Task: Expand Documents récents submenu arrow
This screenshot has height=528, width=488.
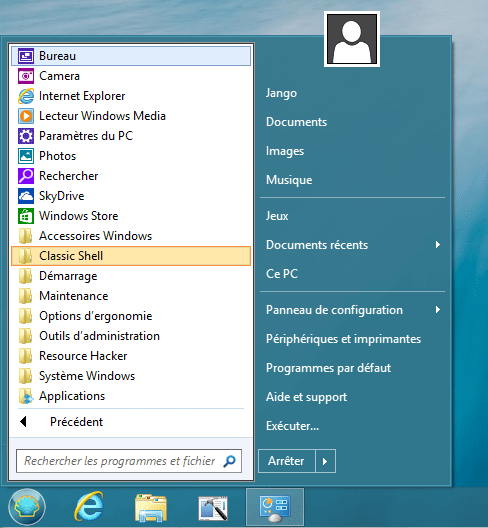Action: point(437,244)
